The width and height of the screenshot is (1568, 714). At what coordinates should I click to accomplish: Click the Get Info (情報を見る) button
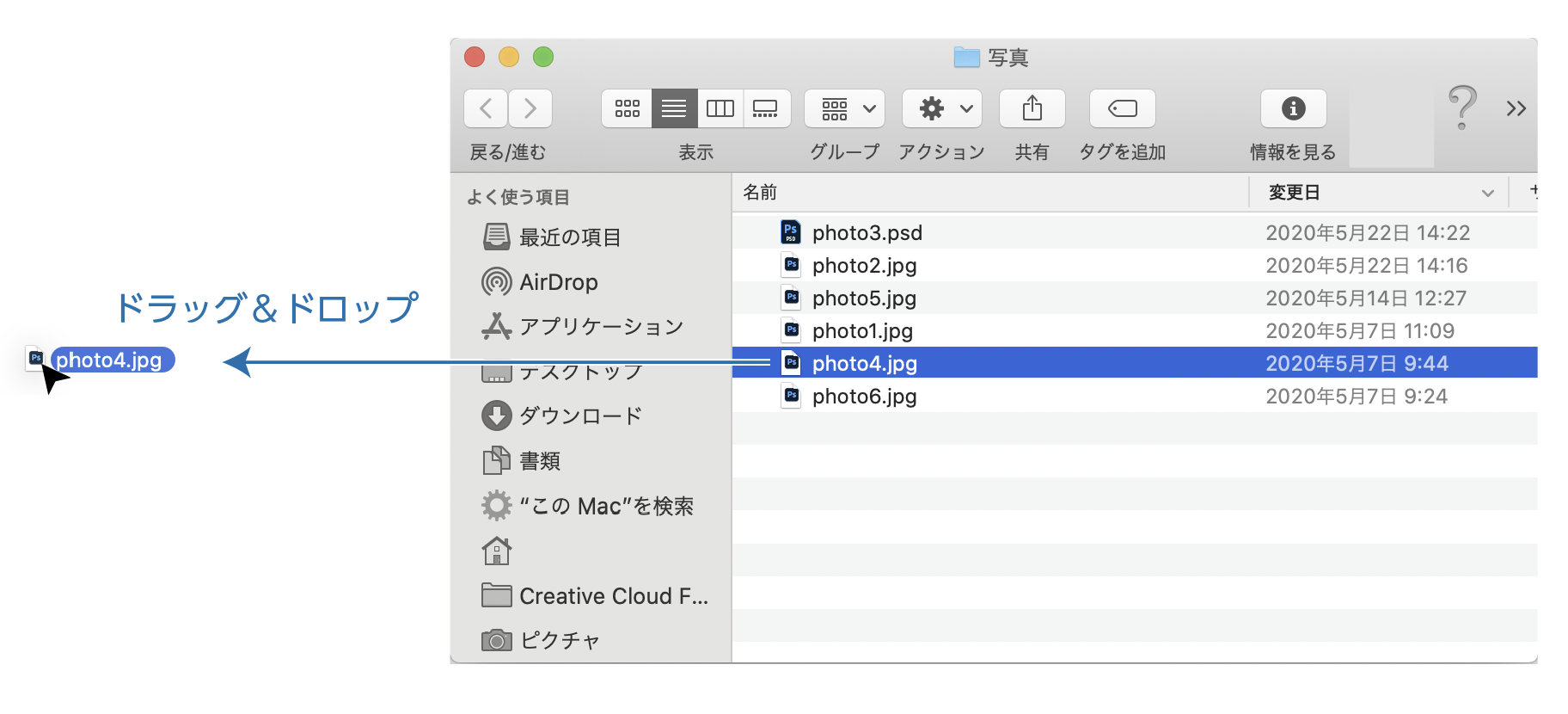point(1293,108)
